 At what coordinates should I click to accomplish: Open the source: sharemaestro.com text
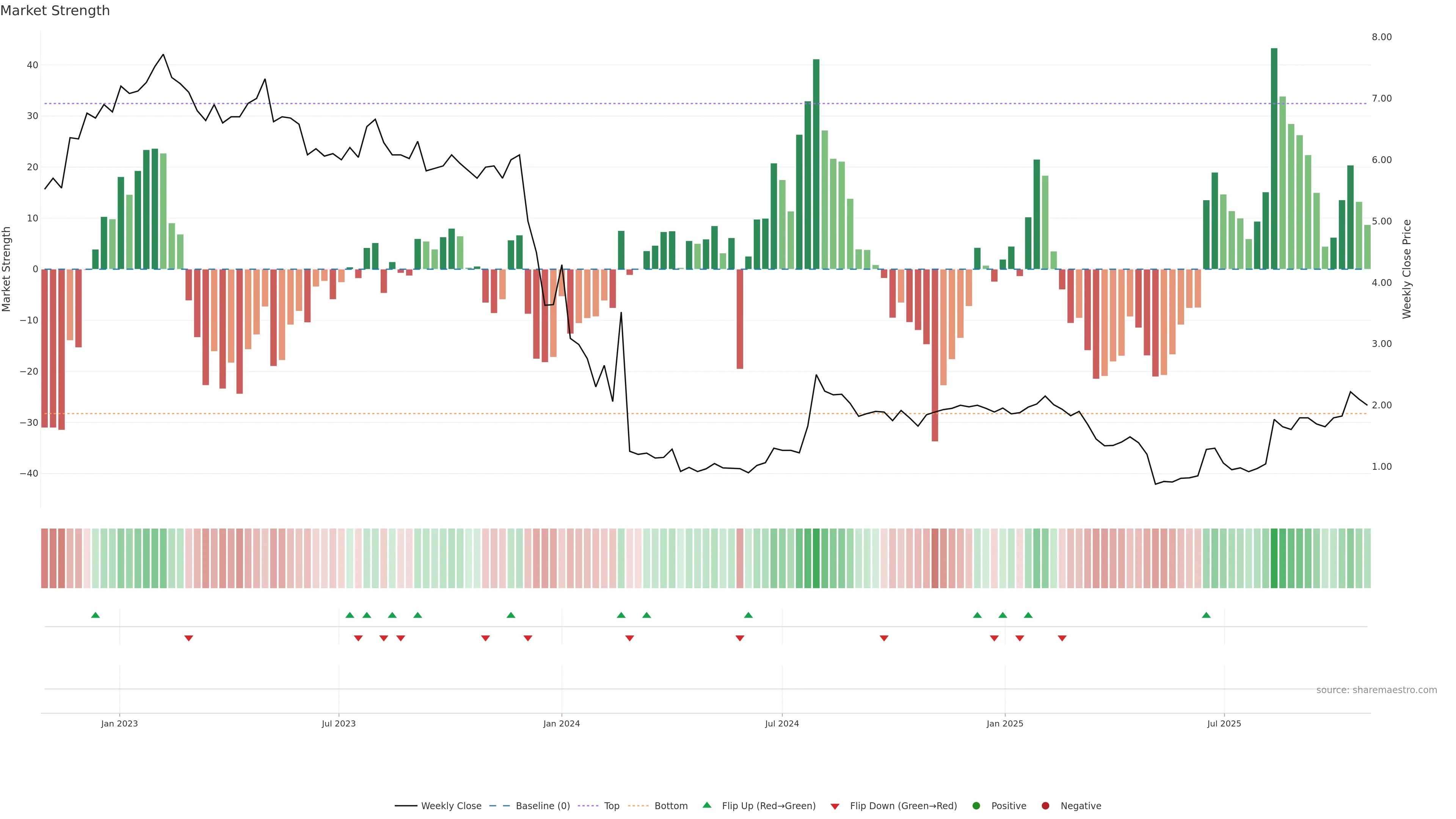pyautogui.click(x=1376, y=690)
